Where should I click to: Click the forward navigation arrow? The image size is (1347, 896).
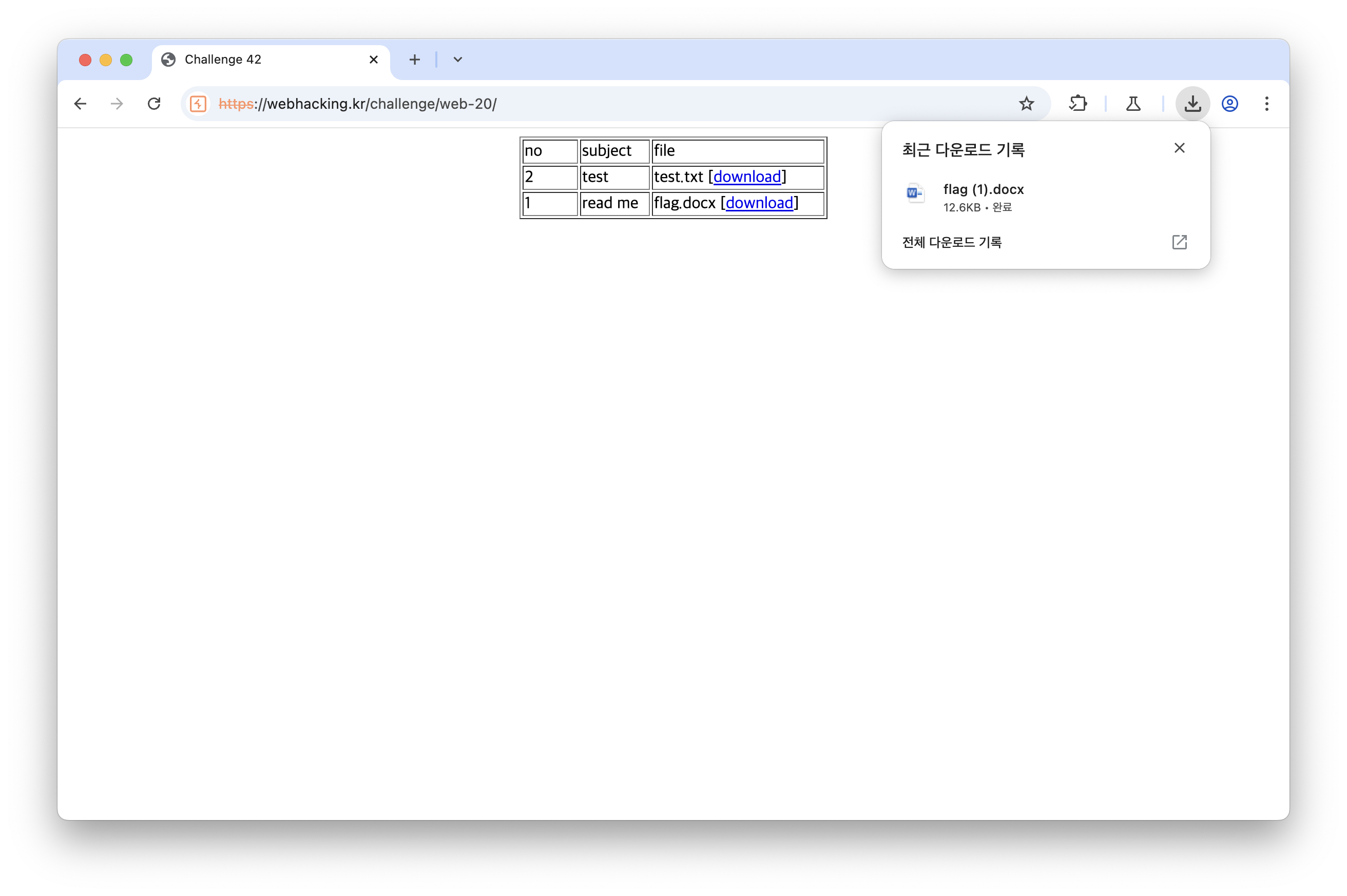117,104
